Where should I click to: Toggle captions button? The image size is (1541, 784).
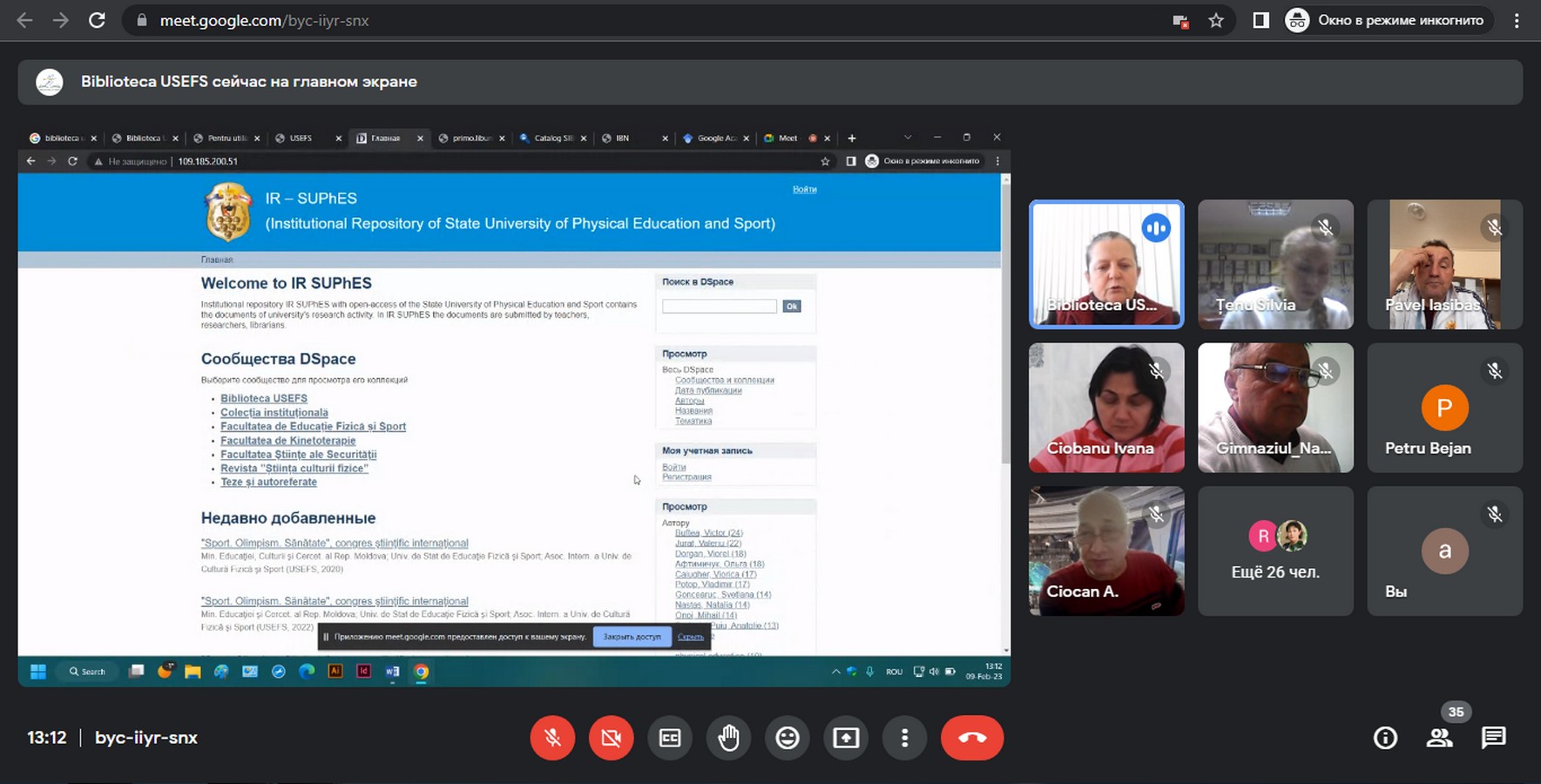670,738
